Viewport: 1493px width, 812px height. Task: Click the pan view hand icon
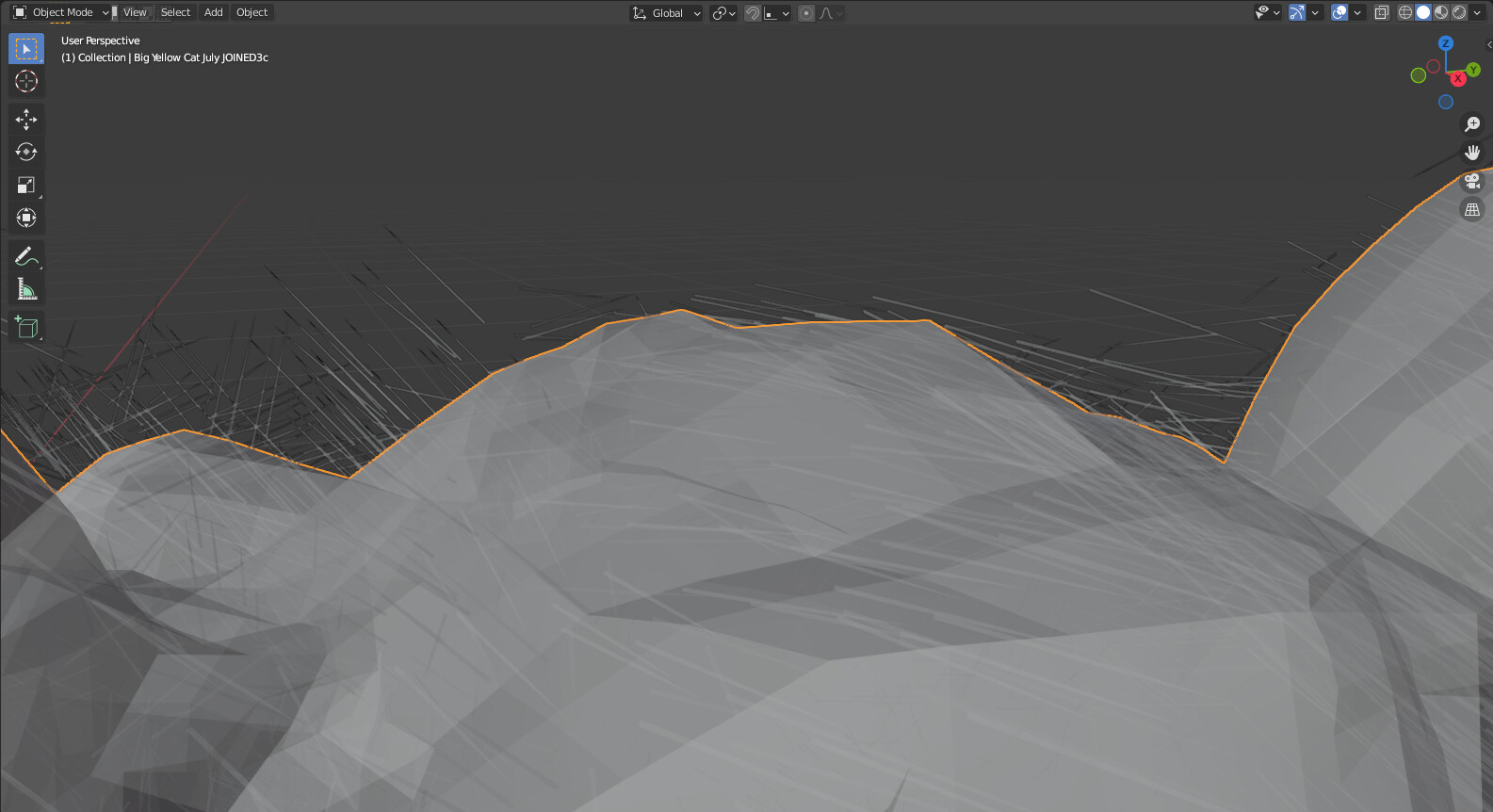click(1472, 153)
